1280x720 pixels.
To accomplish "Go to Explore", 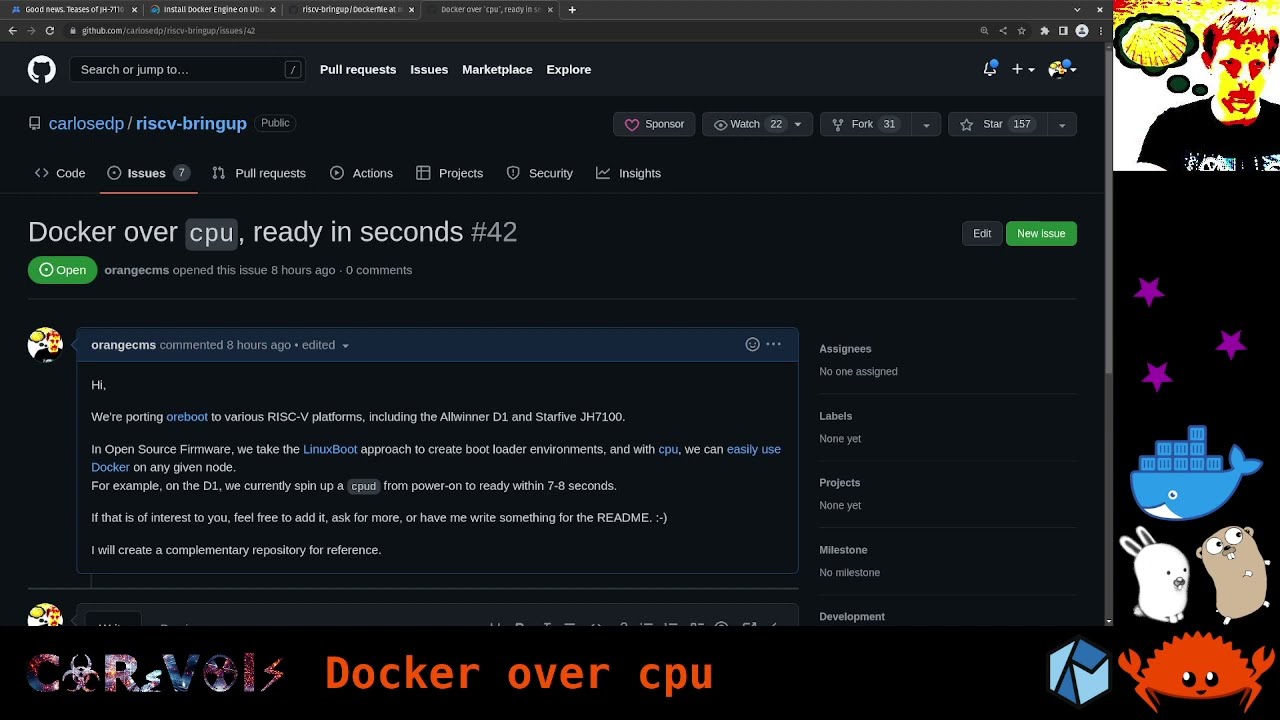I will coord(569,69).
